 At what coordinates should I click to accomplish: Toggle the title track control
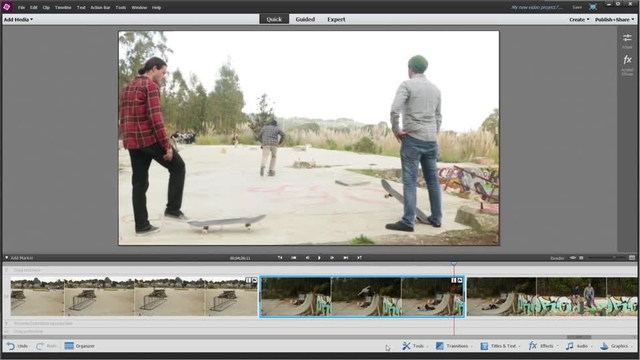[6, 270]
